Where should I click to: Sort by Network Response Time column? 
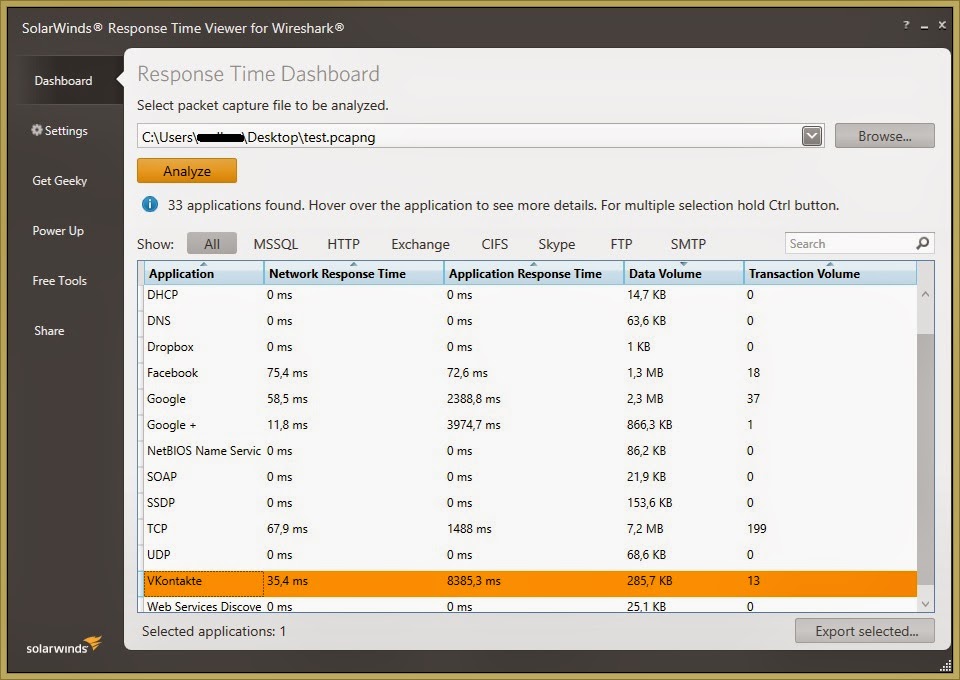point(353,273)
